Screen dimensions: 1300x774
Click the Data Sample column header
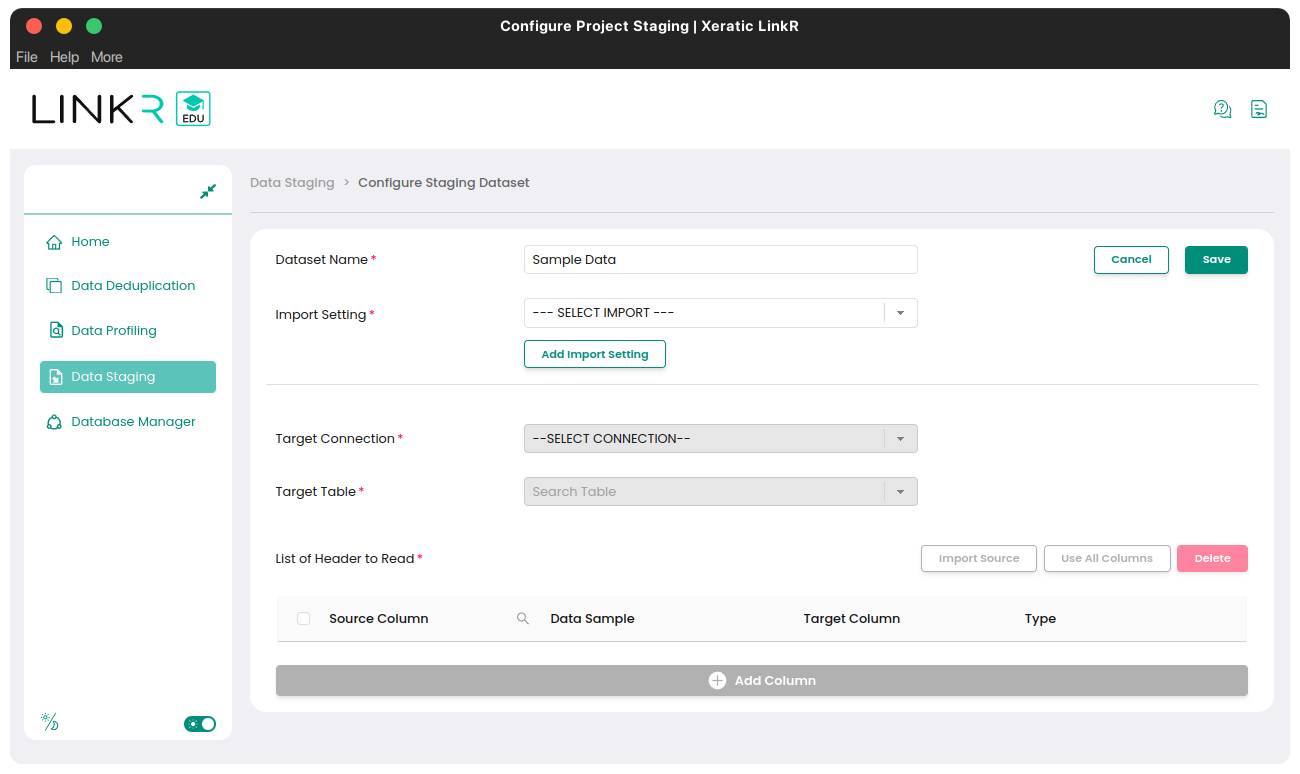click(x=593, y=619)
